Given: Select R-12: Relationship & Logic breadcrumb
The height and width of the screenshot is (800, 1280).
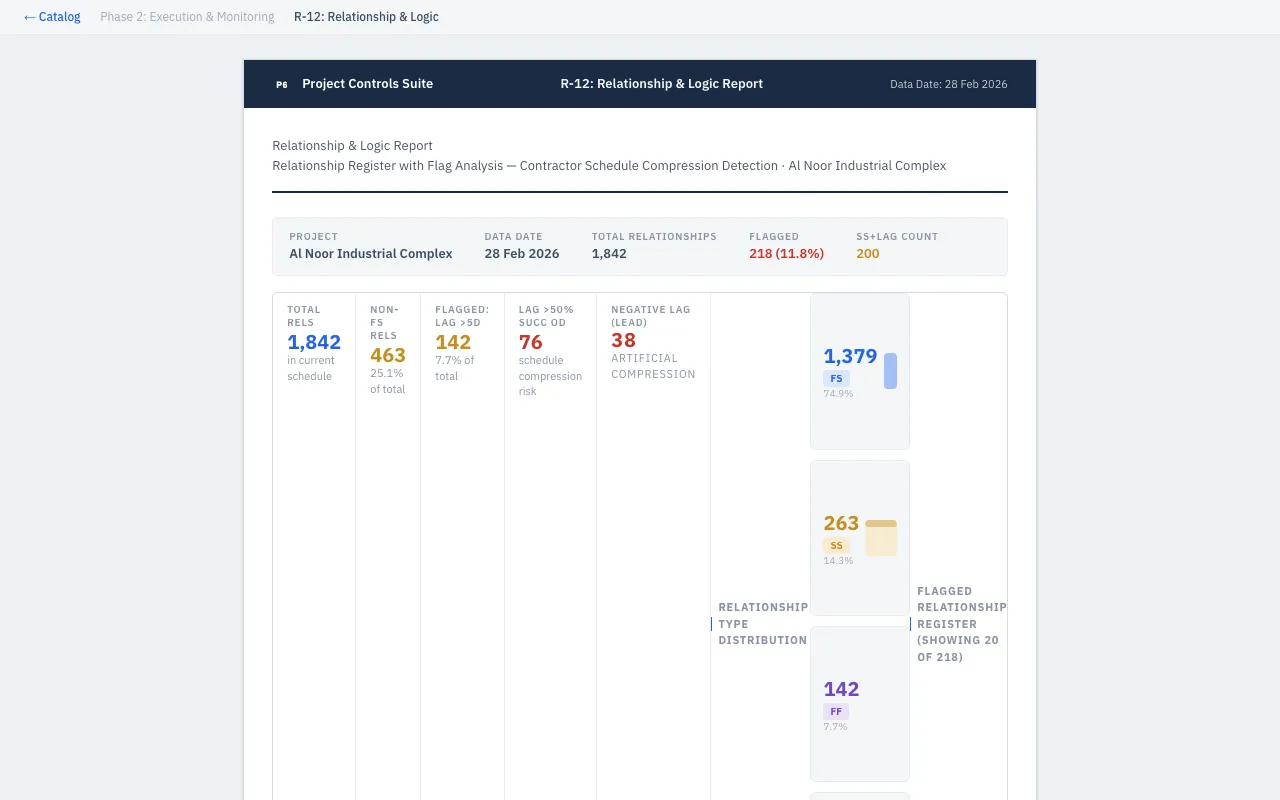Looking at the screenshot, I should pyautogui.click(x=366, y=17).
